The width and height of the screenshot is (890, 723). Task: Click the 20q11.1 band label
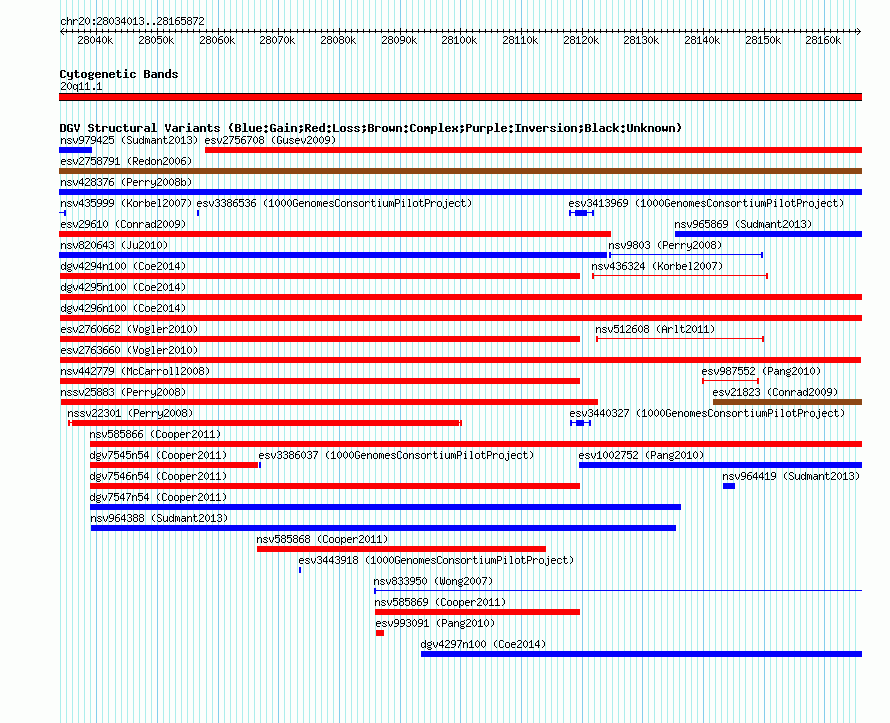pos(81,86)
